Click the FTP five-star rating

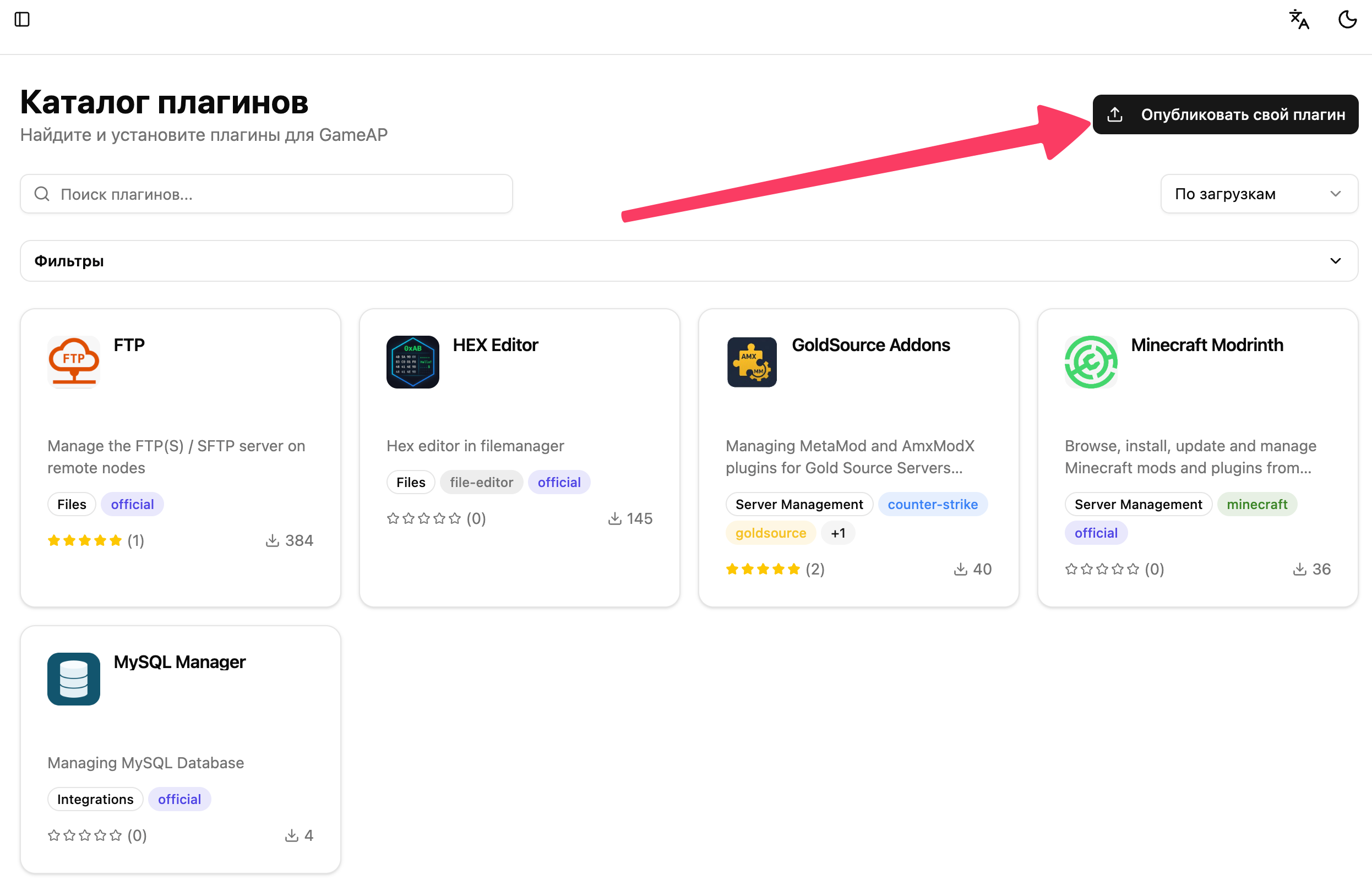tap(85, 540)
